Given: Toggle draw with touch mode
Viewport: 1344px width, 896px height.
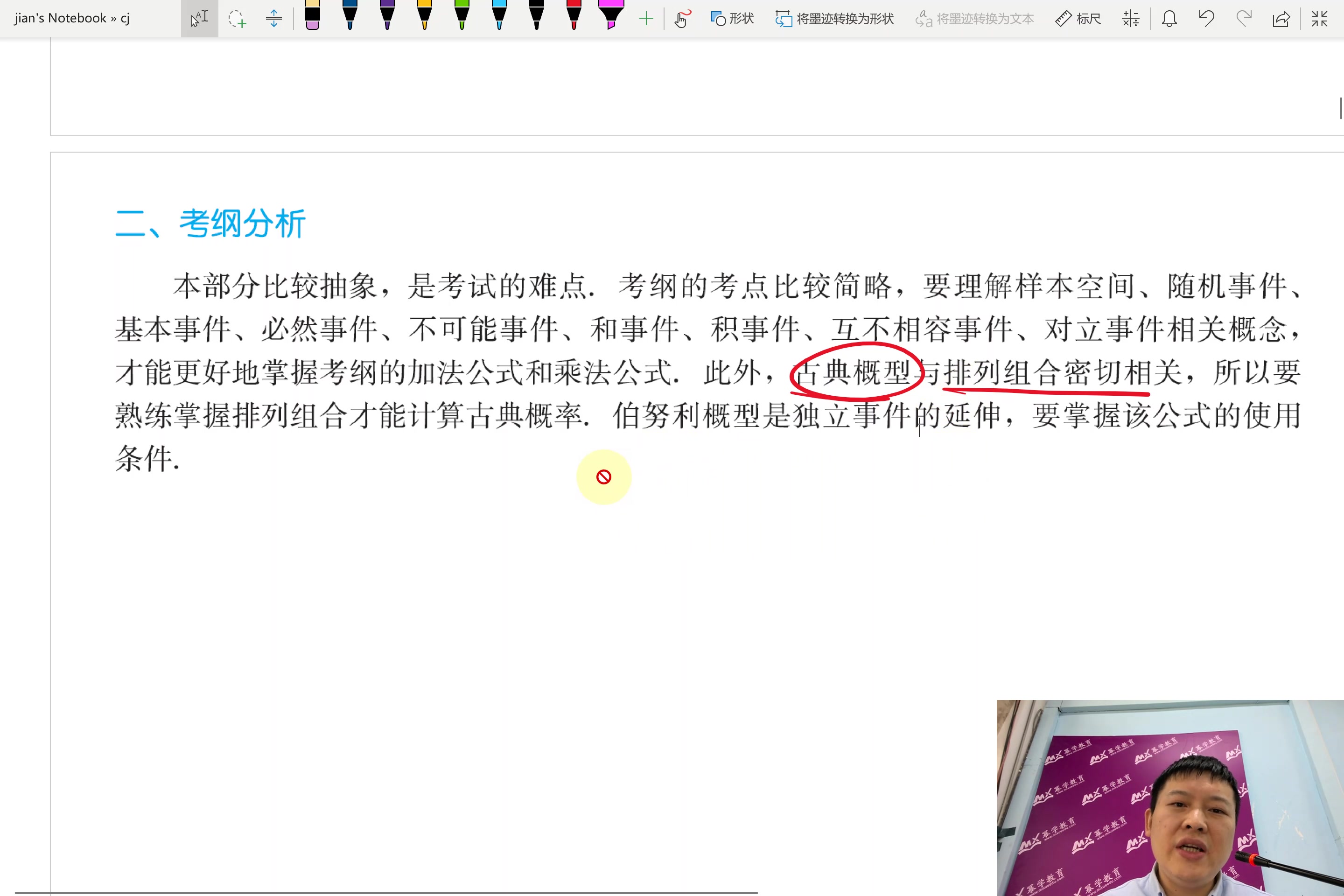Looking at the screenshot, I should pos(682,19).
